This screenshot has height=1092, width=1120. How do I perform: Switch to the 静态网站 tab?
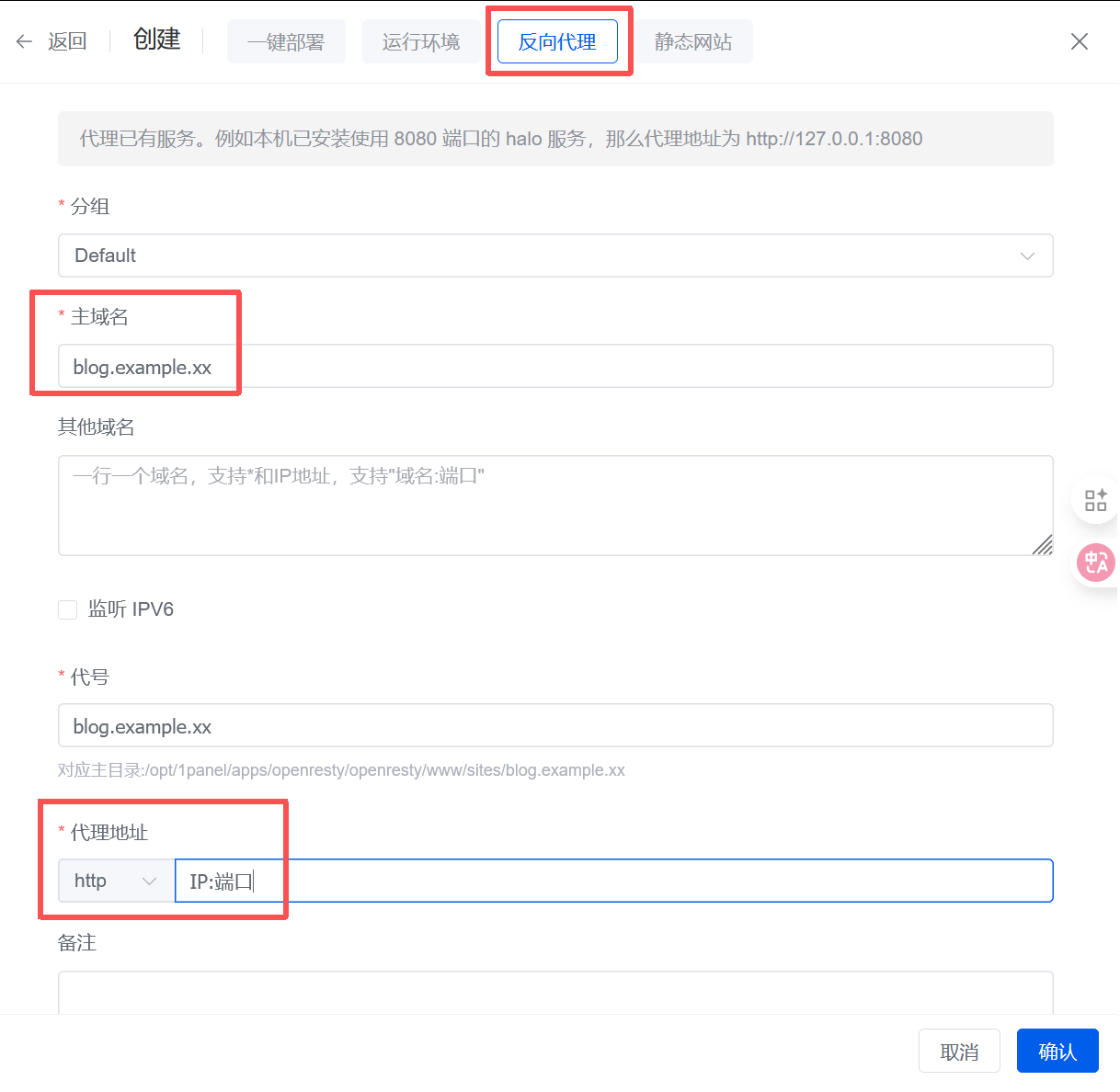[x=693, y=42]
